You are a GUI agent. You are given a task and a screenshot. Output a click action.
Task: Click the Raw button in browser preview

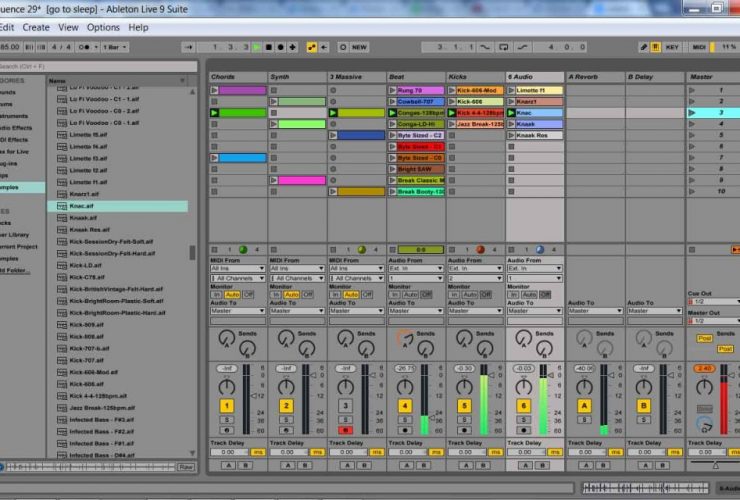tap(186, 467)
